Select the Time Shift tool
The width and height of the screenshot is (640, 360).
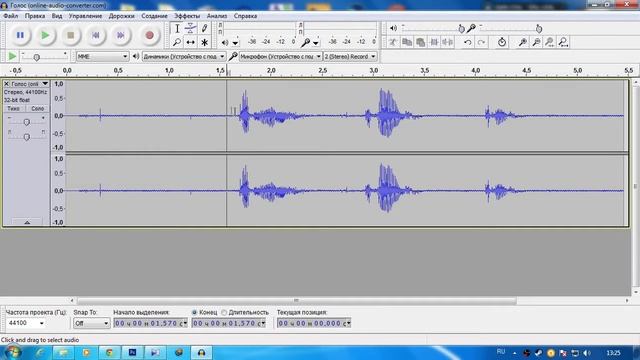pos(191,42)
